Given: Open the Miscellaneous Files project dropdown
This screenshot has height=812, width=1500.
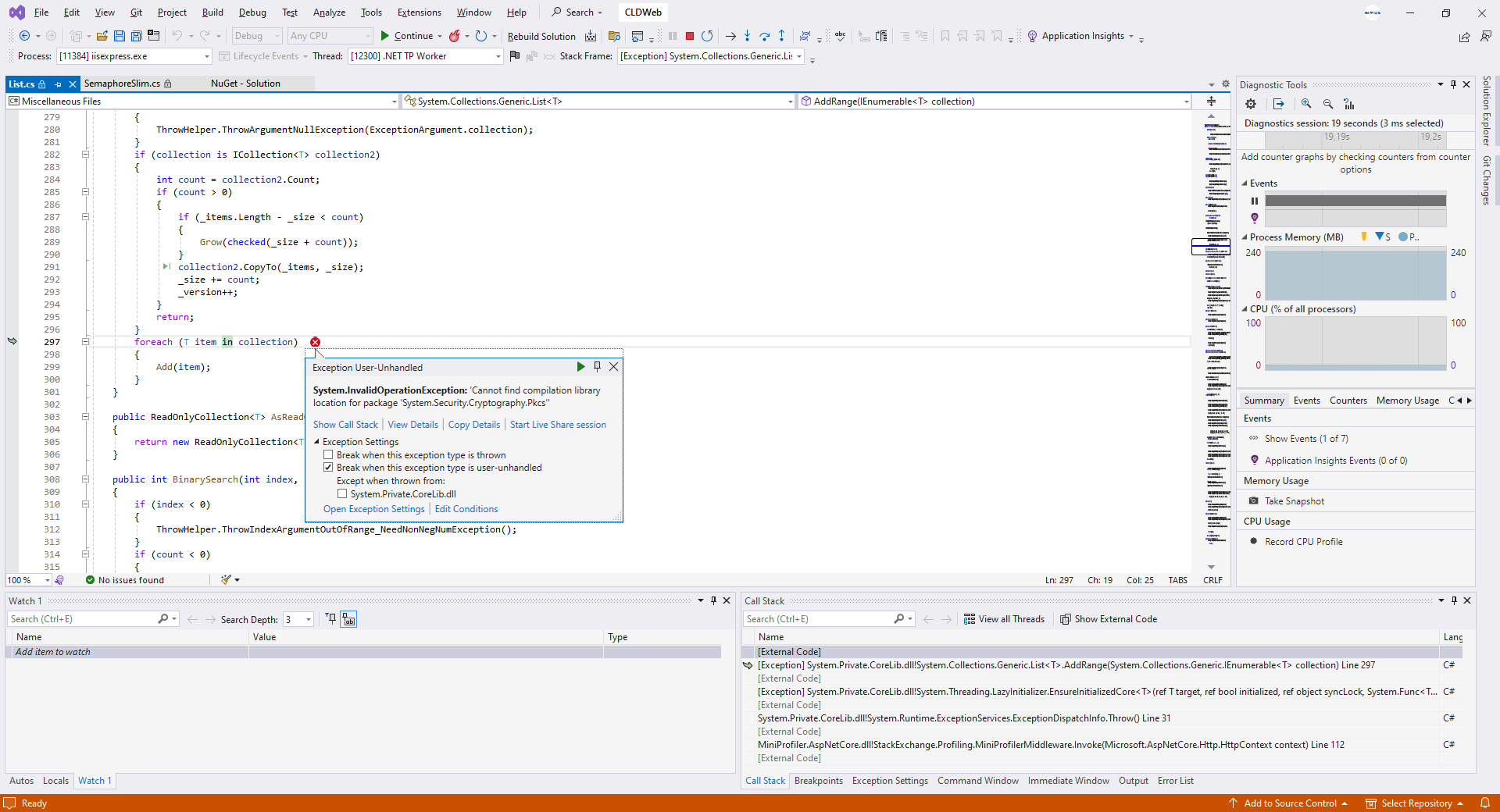Looking at the screenshot, I should click(394, 101).
